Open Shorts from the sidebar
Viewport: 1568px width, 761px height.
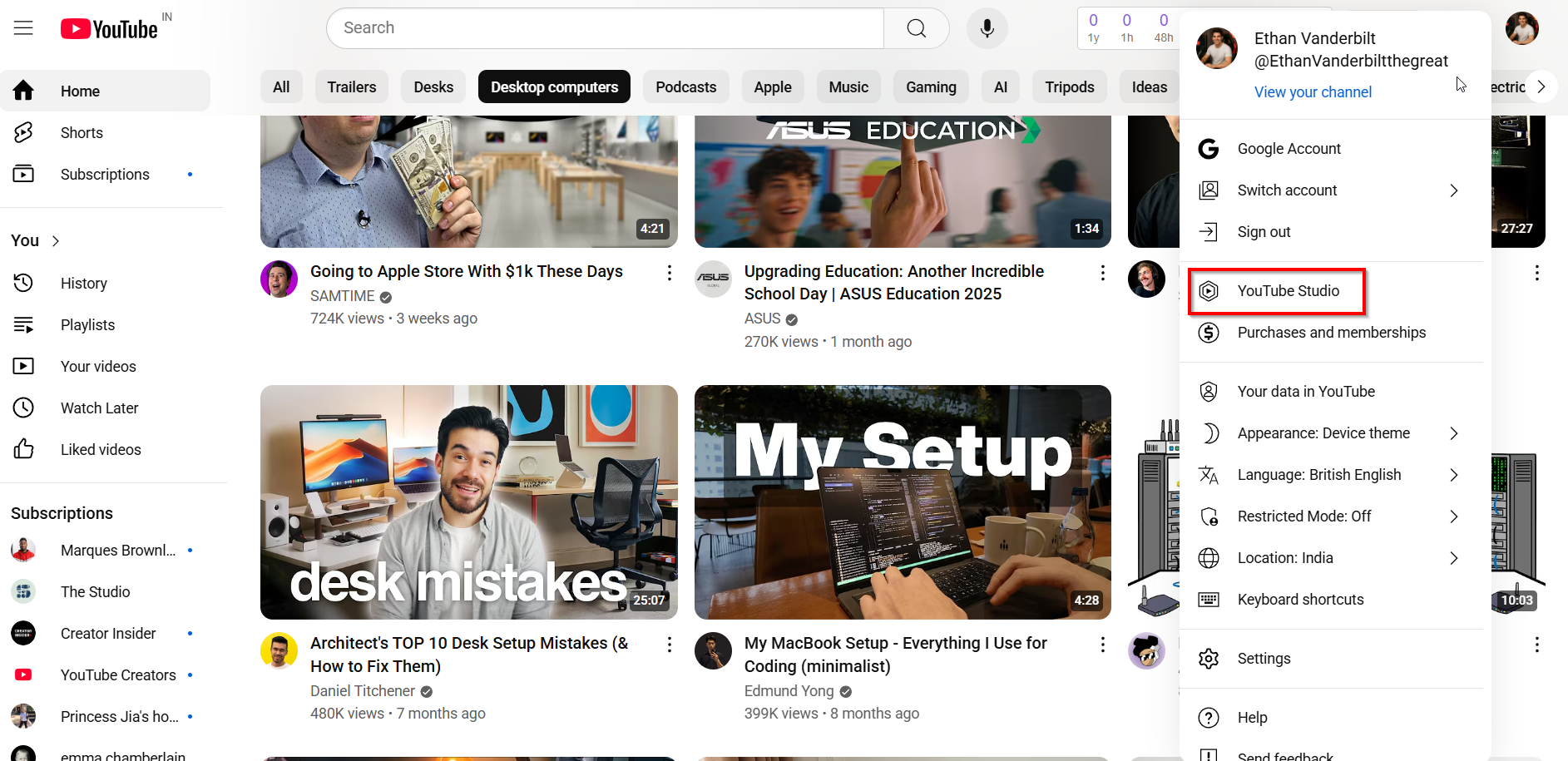pyautogui.click(x=81, y=132)
